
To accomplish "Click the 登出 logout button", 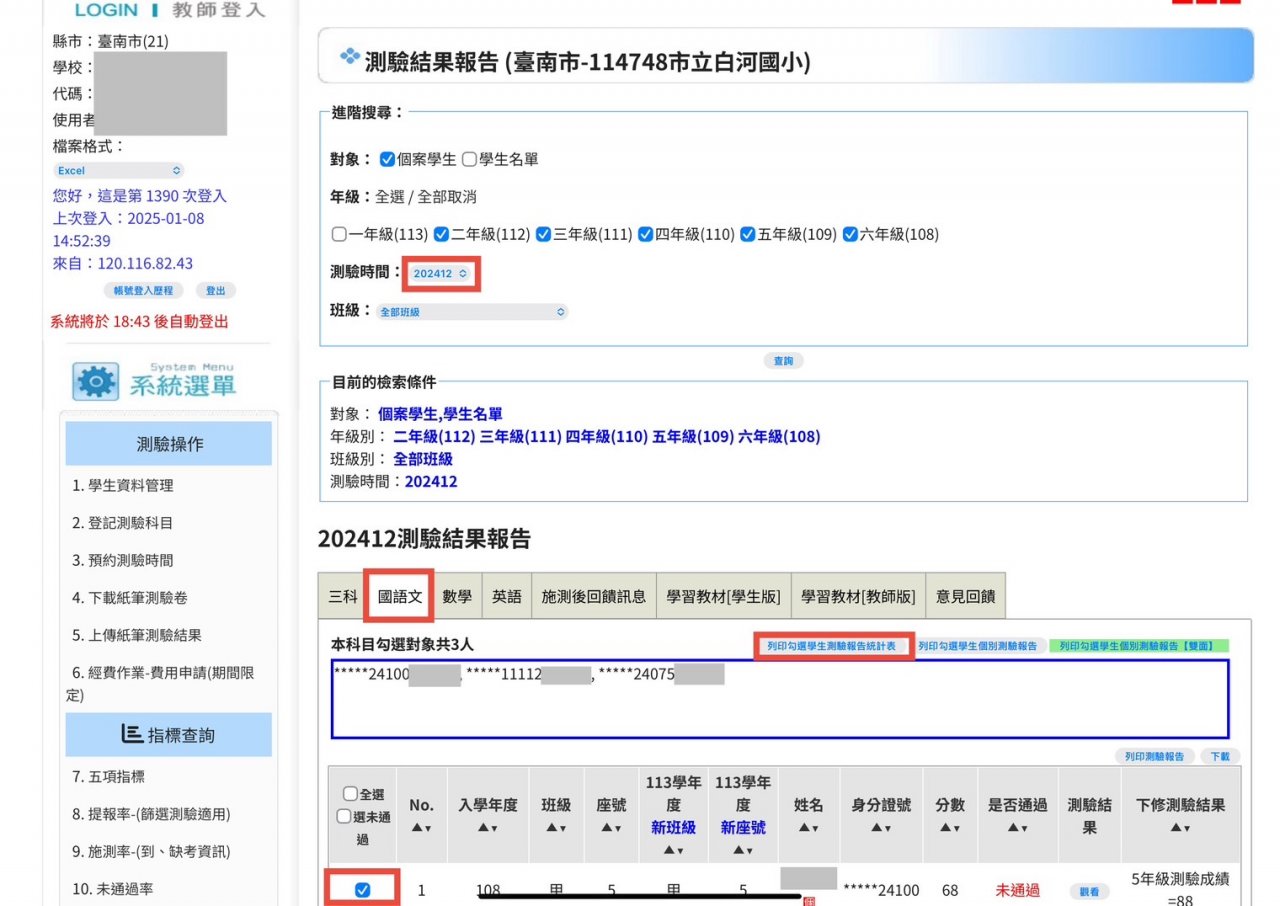I will point(215,291).
